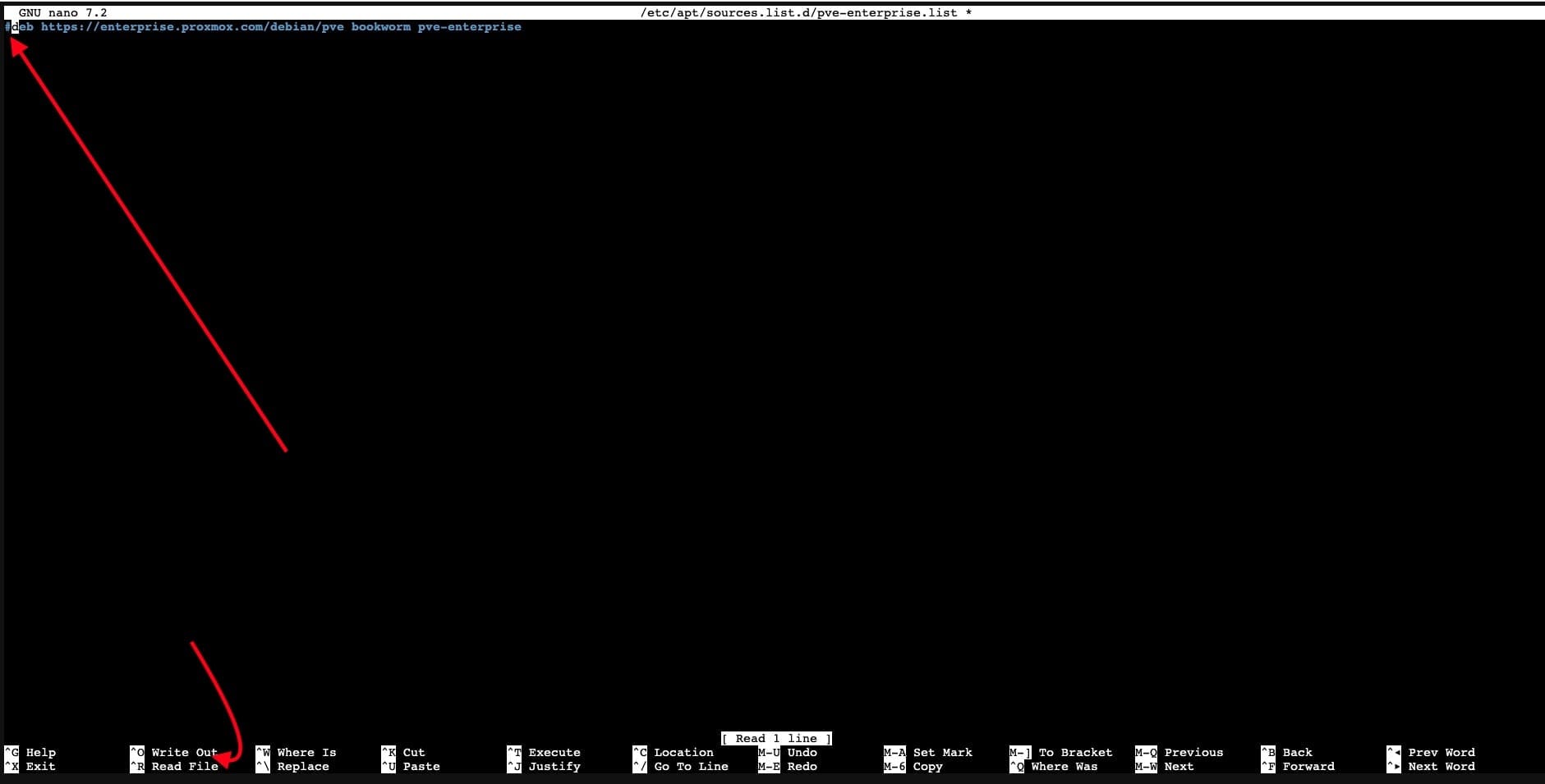Click the ^X Exit shortcut
Viewport: 1545px width, 784px height.
[x=30, y=766]
